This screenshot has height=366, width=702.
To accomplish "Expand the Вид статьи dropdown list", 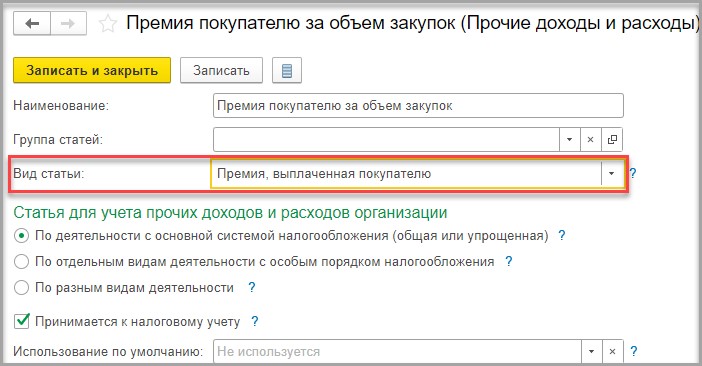I will pos(612,174).
